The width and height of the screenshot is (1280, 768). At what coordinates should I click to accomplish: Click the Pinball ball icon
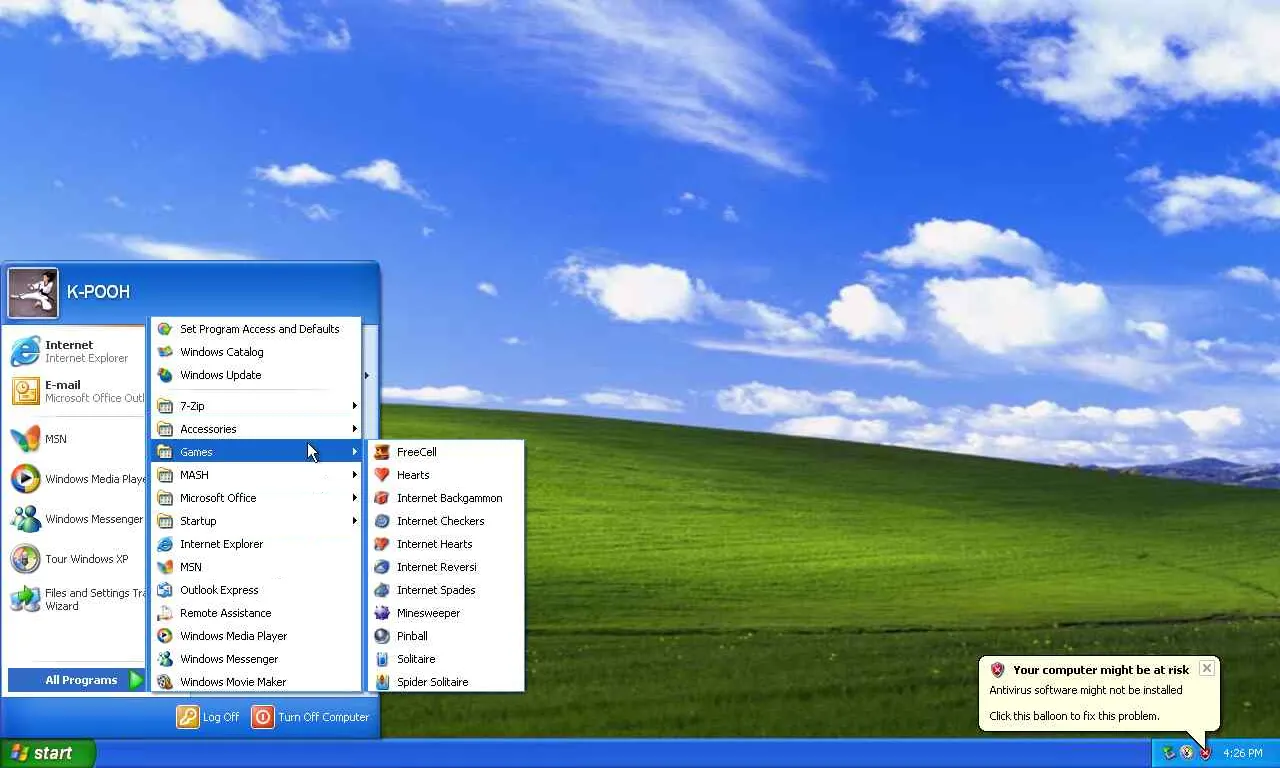click(381, 636)
